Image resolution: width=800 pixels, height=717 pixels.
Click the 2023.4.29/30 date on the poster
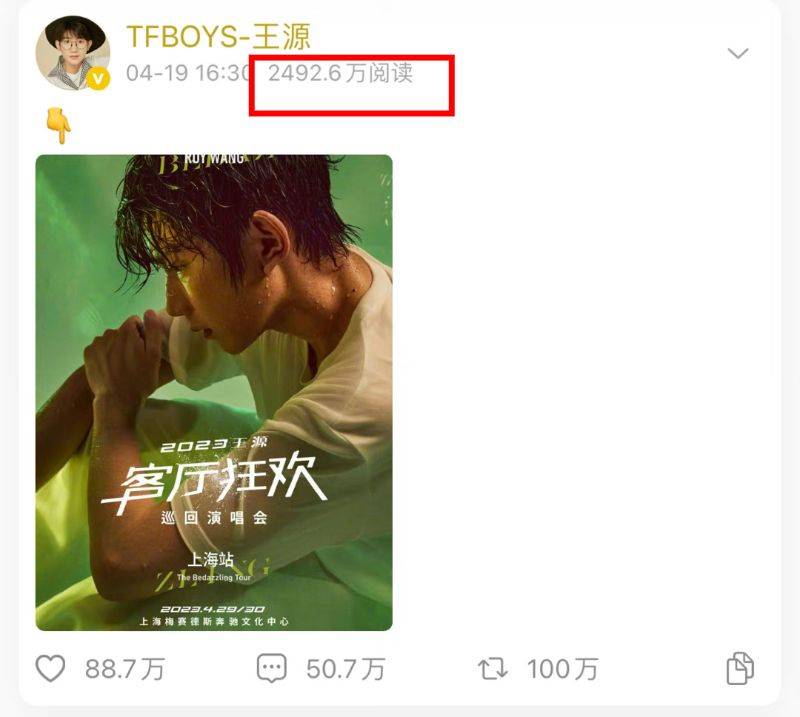pyautogui.click(x=213, y=609)
